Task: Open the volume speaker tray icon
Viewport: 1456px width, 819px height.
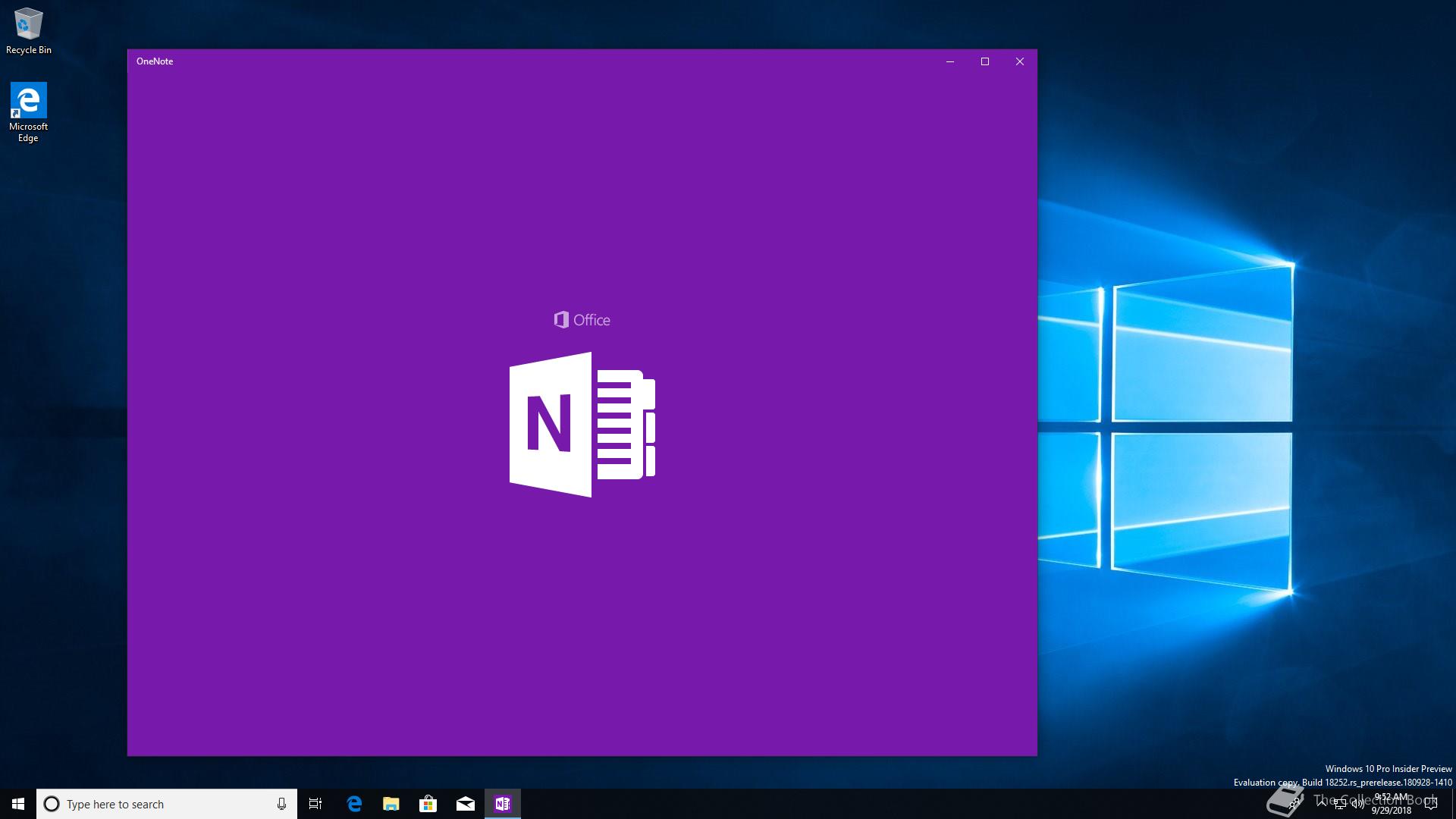Action: (x=1358, y=804)
